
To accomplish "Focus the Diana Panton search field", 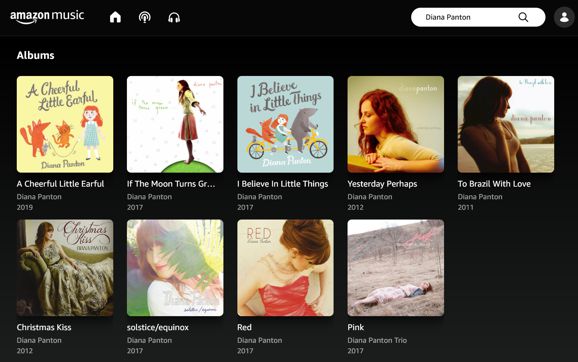I will (478, 17).
